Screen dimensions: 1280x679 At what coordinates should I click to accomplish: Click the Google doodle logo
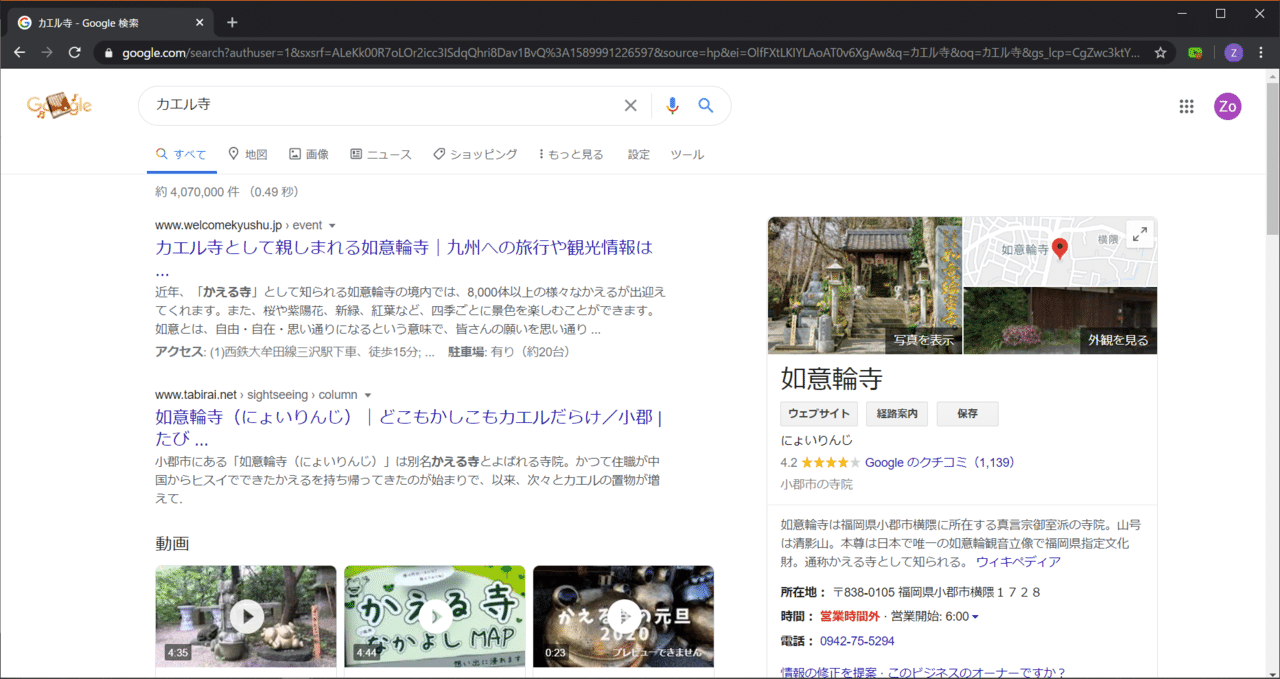pyautogui.click(x=59, y=104)
